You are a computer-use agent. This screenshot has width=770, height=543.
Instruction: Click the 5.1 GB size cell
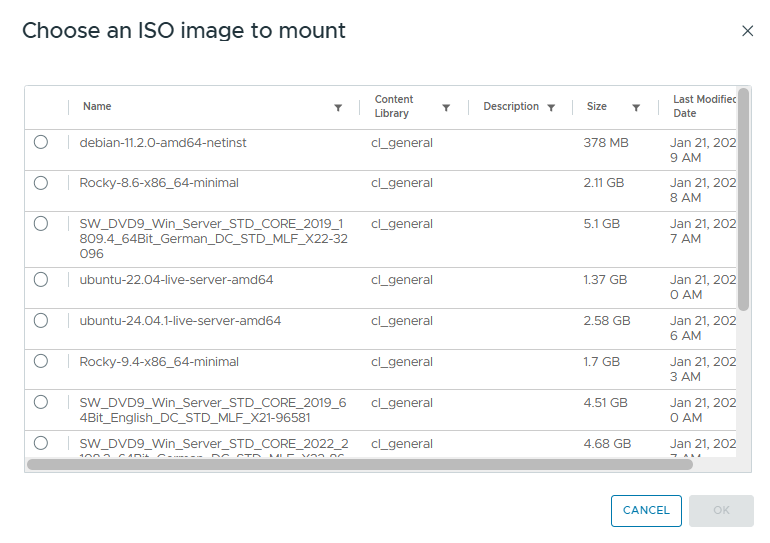(x=602, y=224)
